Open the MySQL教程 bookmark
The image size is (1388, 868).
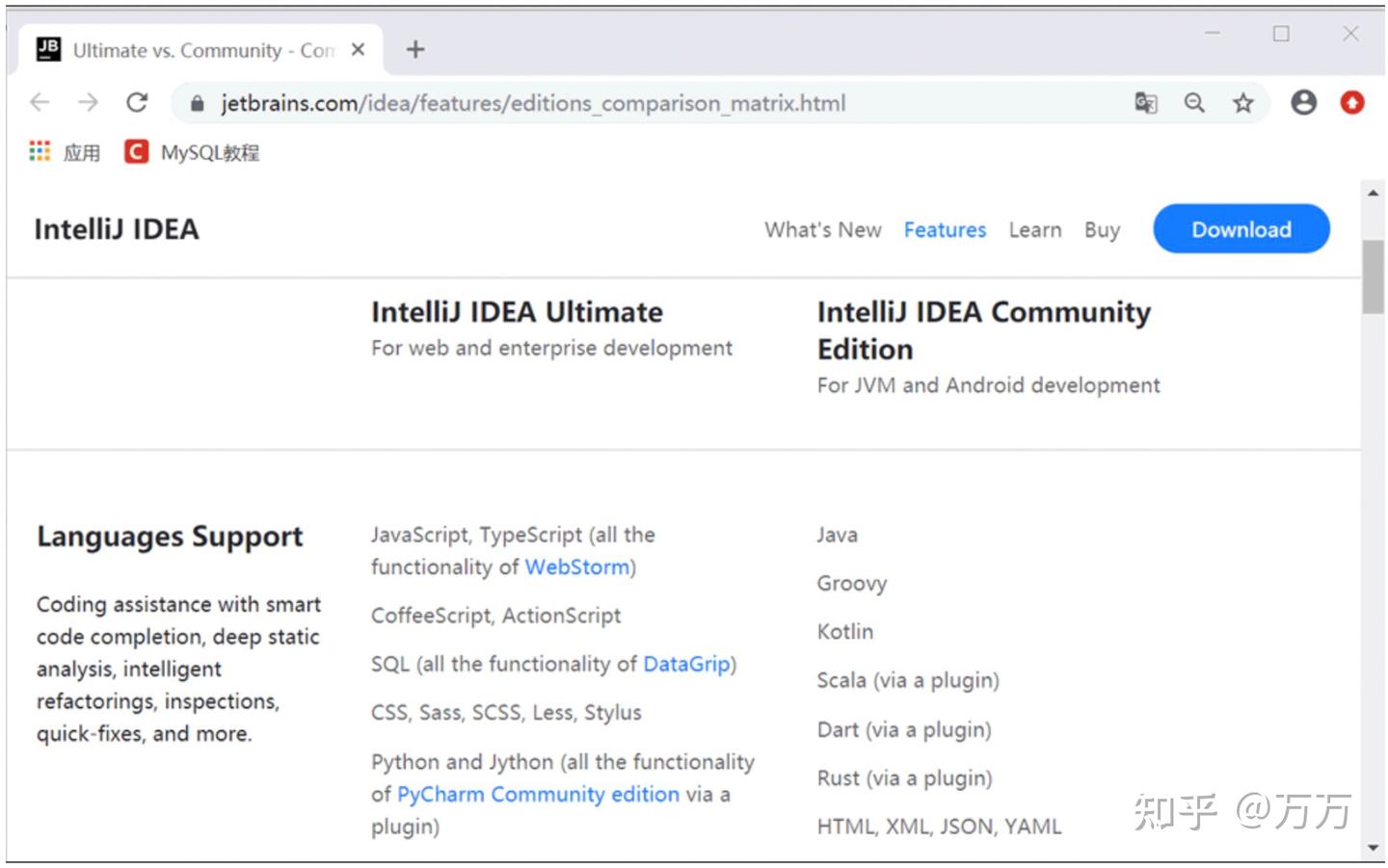[x=193, y=152]
